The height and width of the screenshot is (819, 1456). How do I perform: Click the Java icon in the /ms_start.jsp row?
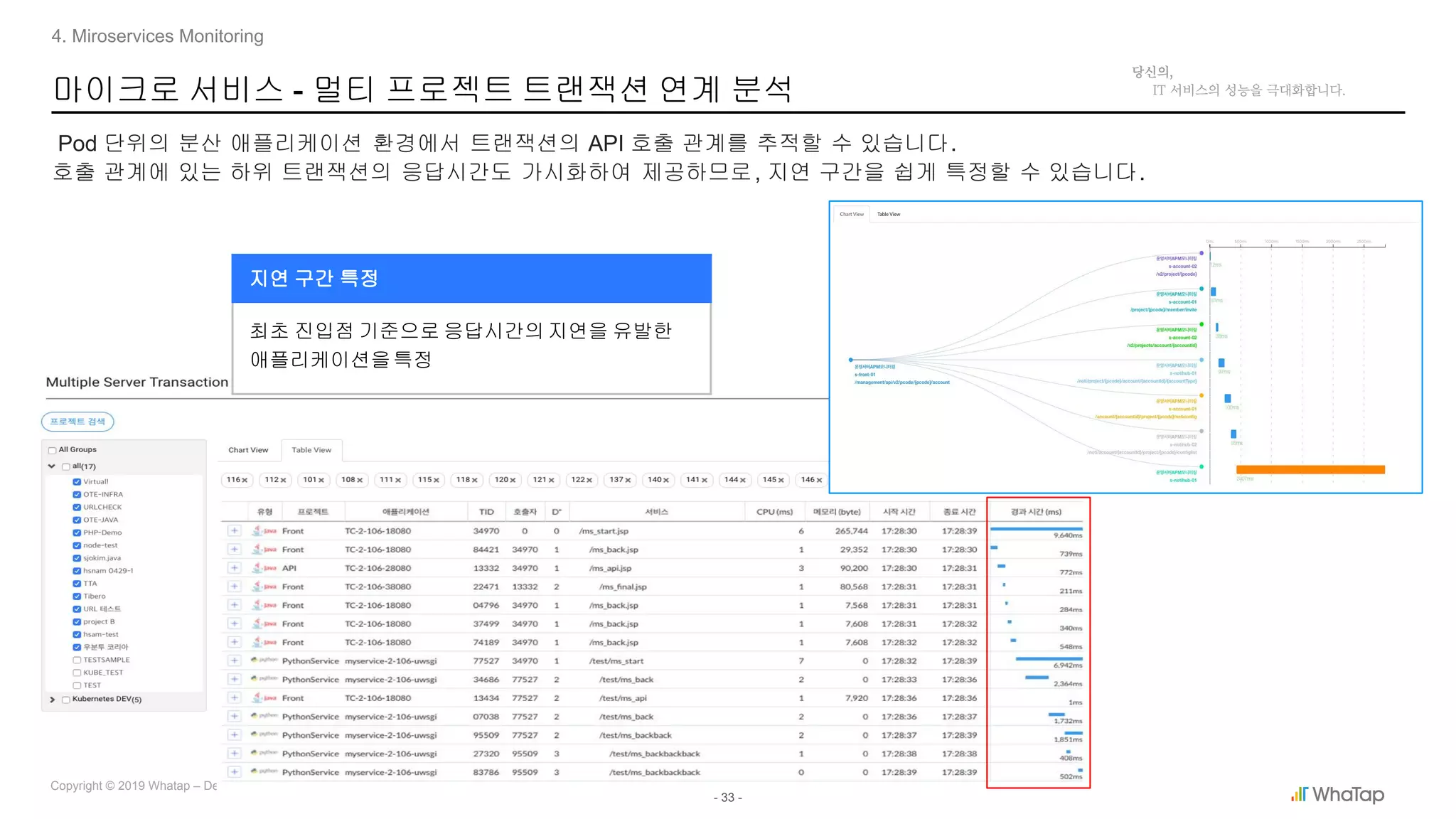(x=264, y=530)
